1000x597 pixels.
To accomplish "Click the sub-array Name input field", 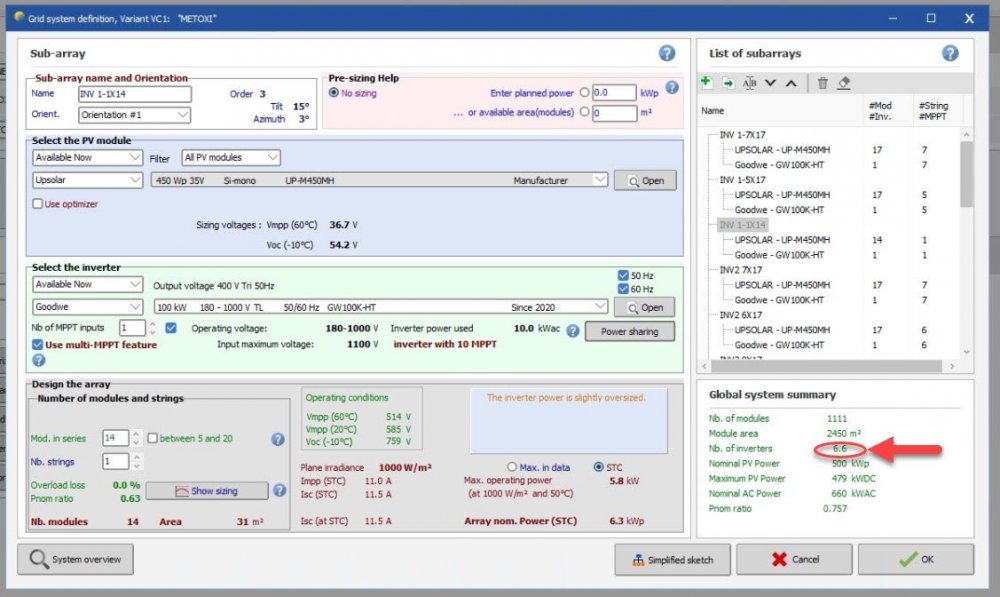I will click(x=134, y=95).
